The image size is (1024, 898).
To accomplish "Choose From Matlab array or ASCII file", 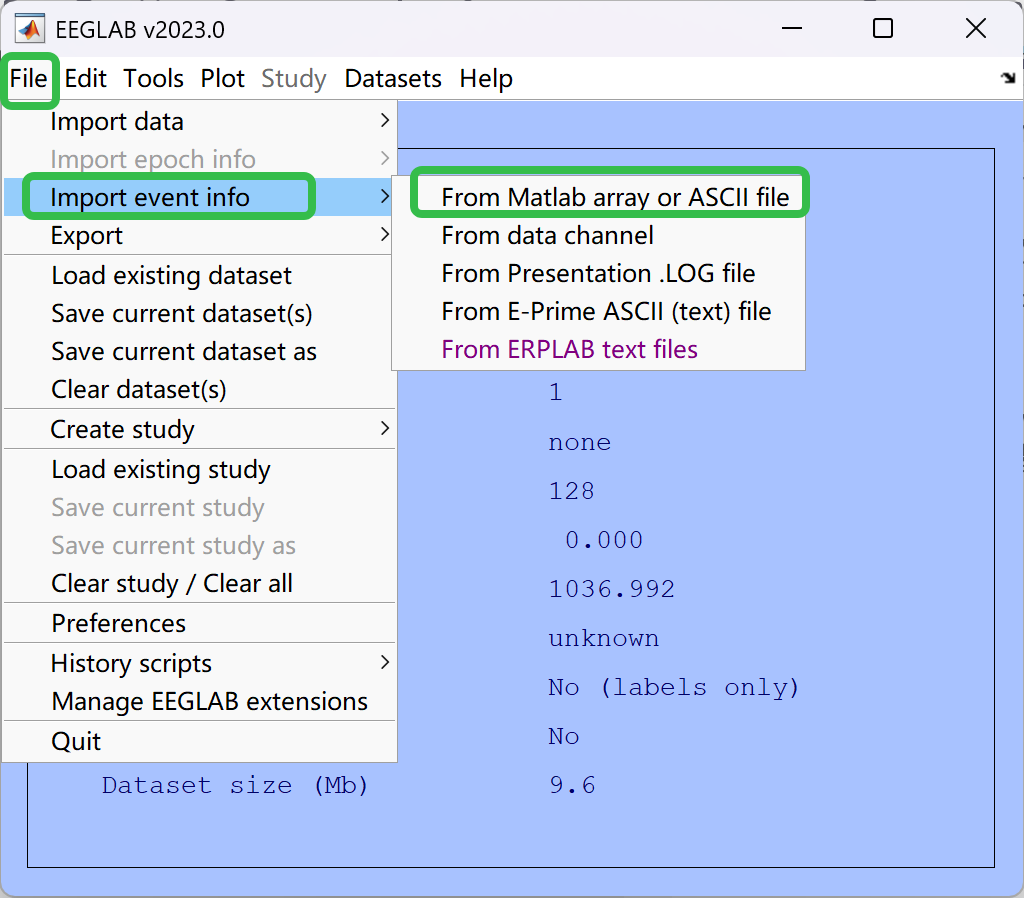I will (x=599, y=197).
